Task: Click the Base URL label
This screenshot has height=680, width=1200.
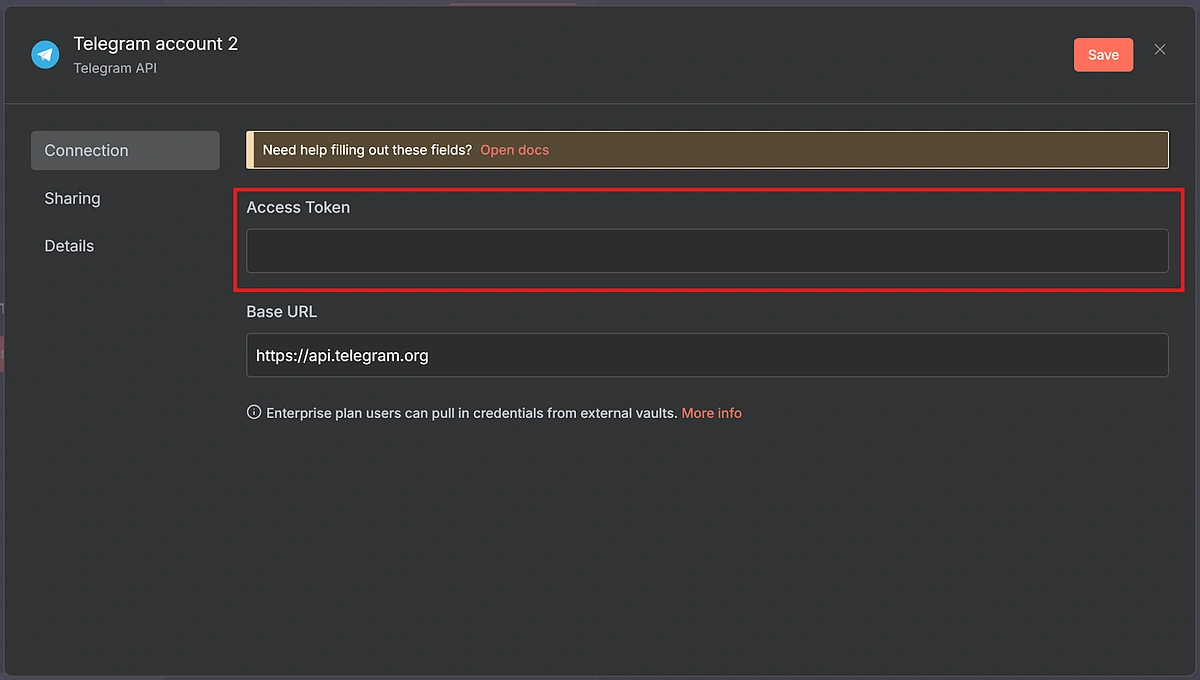Action: pos(282,311)
